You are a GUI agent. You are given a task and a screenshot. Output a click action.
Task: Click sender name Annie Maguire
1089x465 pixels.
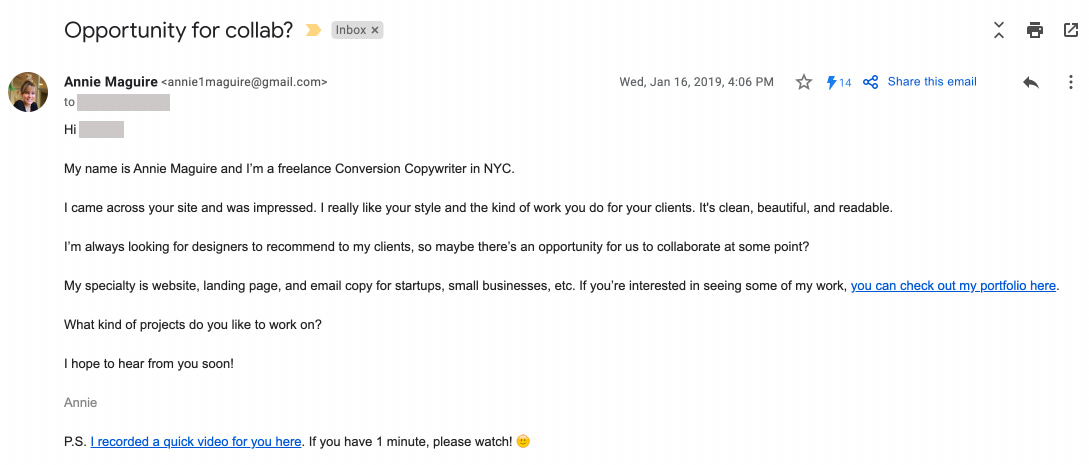click(x=110, y=82)
